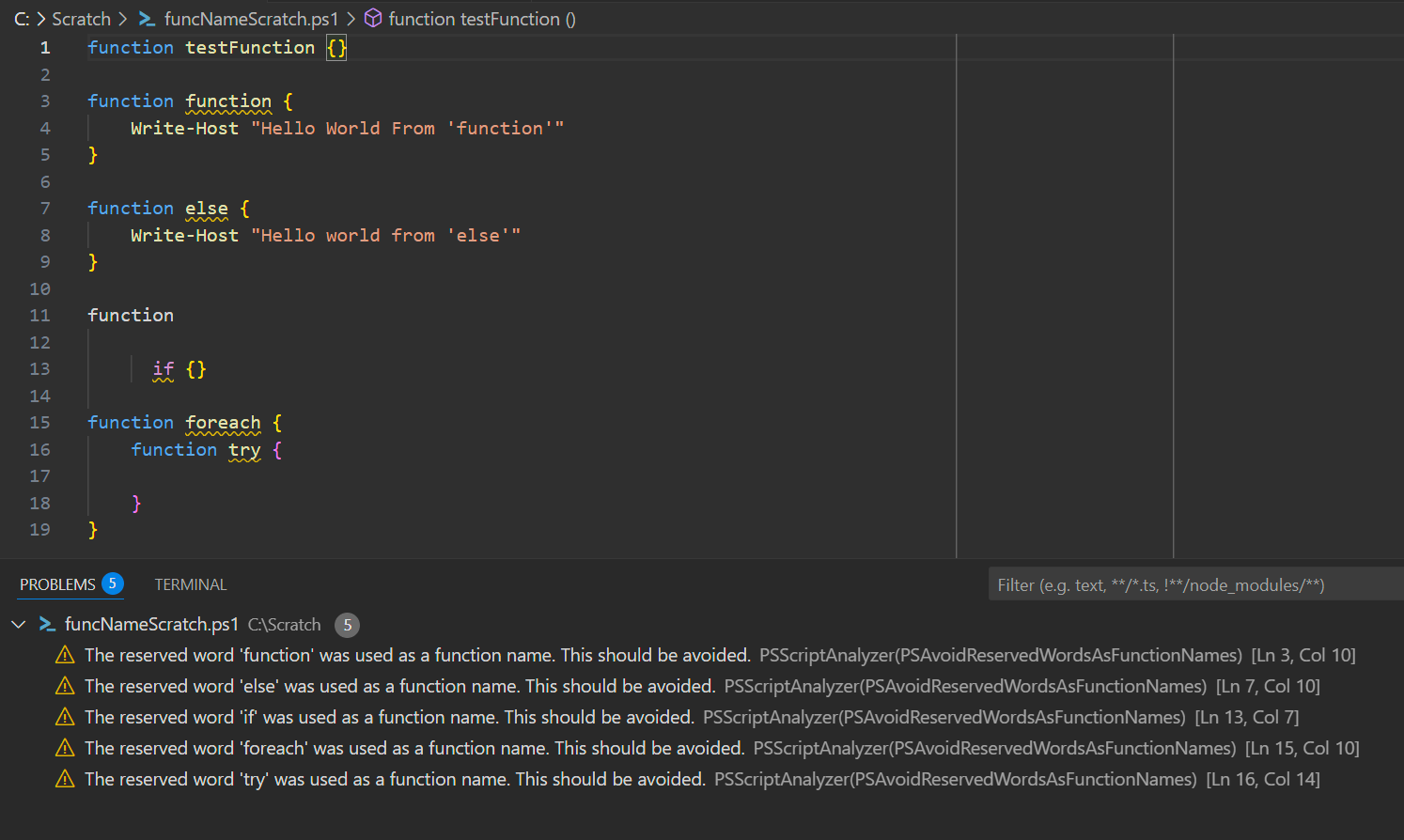The width and height of the screenshot is (1404, 840).
Task: Open problem about reserved word 'foreach'
Action: coord(702,748)
